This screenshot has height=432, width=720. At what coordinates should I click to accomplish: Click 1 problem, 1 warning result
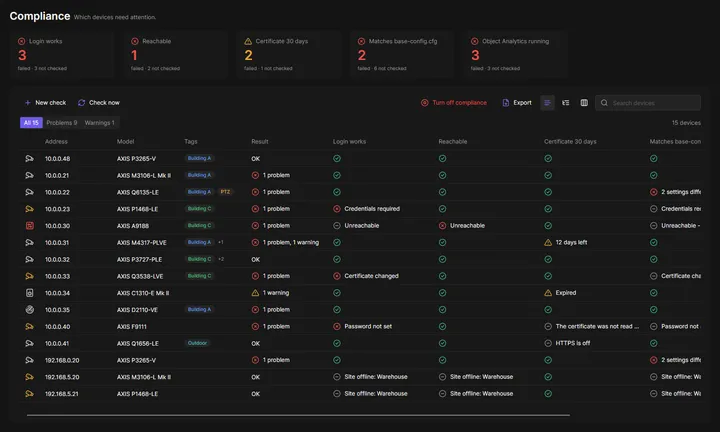click(x=285, y=242)
